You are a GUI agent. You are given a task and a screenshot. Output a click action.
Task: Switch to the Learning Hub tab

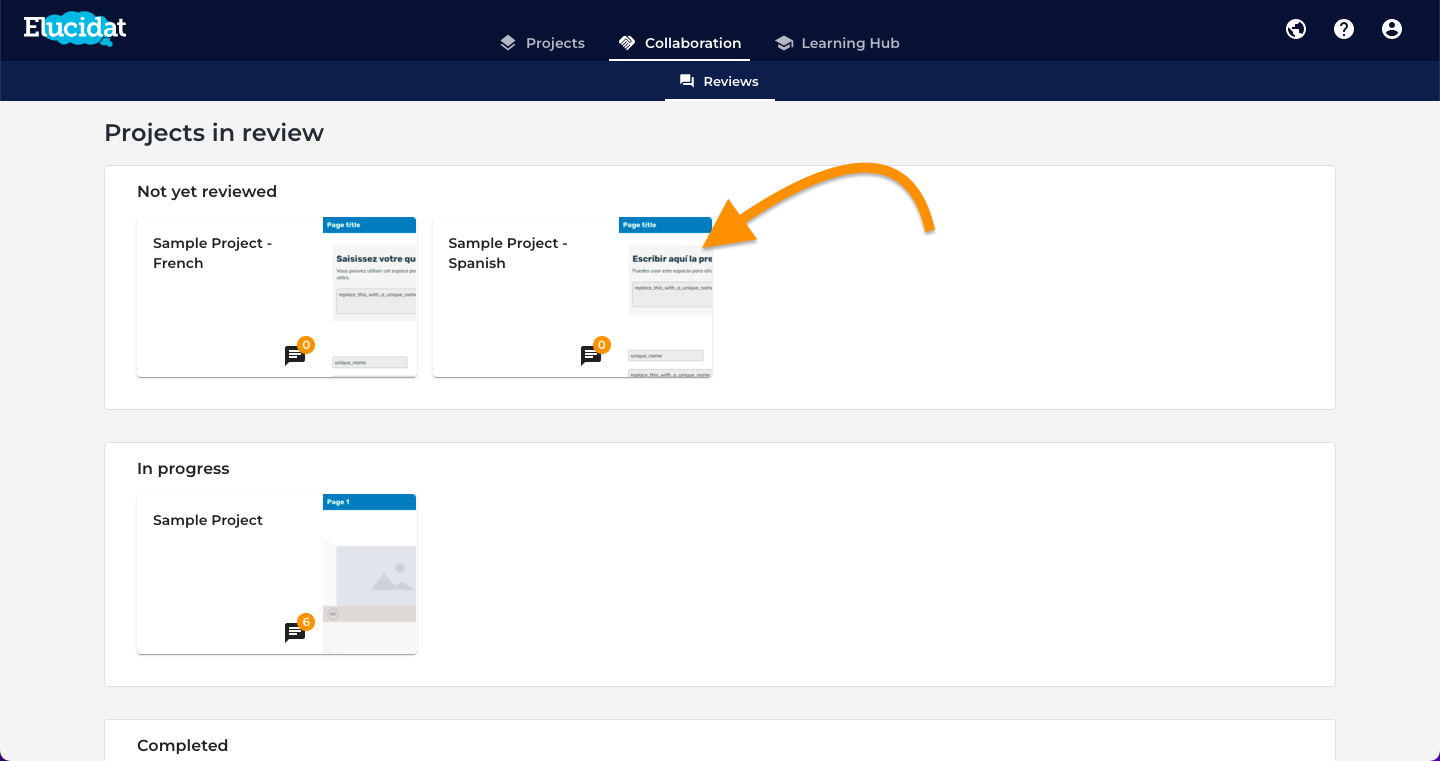pyautogui.click(x=837, y=43)
